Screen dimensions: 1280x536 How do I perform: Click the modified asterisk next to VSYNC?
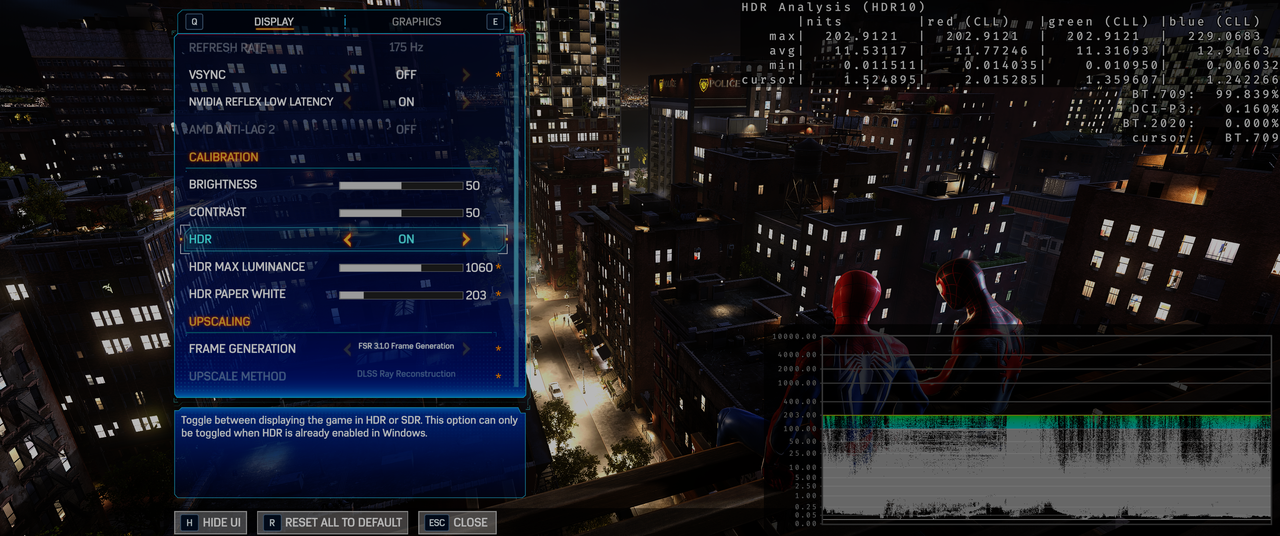tap(498, 75)
